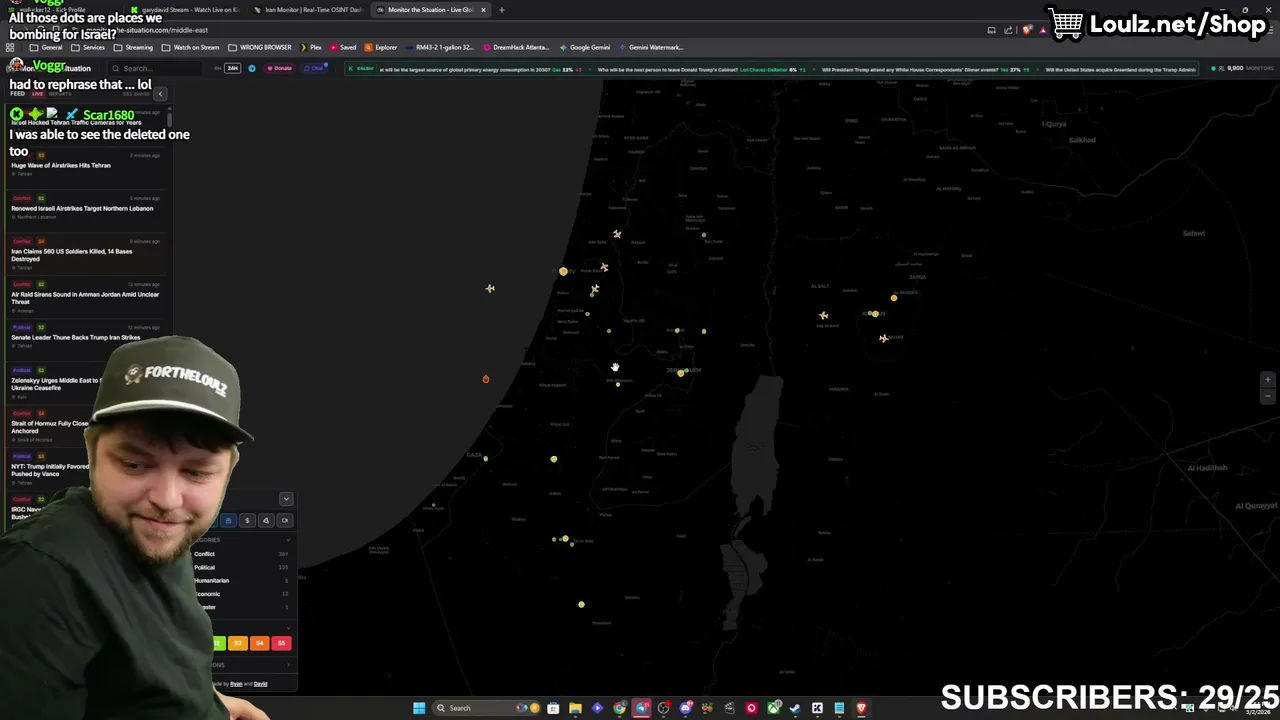Collapse the feed sidebar arrow
1280x720 pixels.
160,94
